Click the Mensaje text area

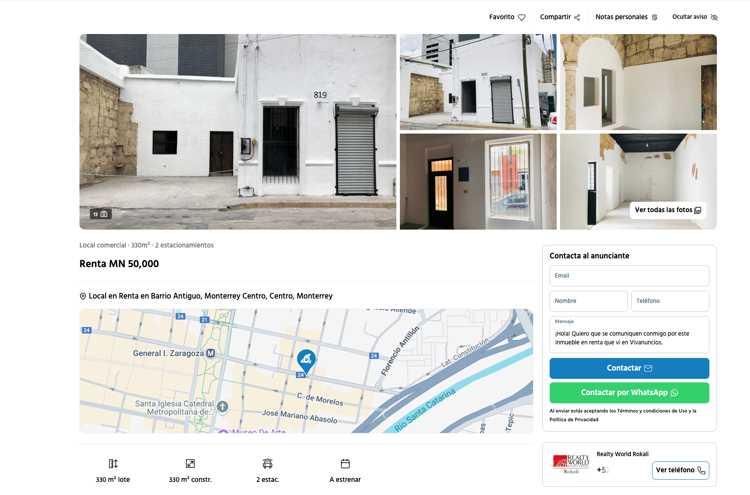(629, 334)
